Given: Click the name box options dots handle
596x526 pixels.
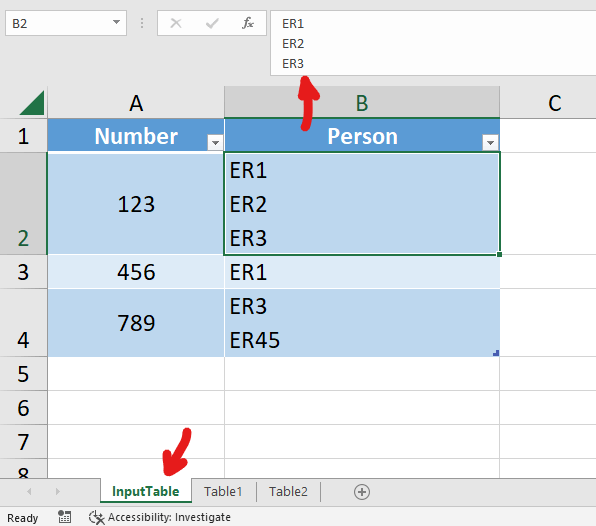Looking at the screenshot, I should (x=142, y=24).
